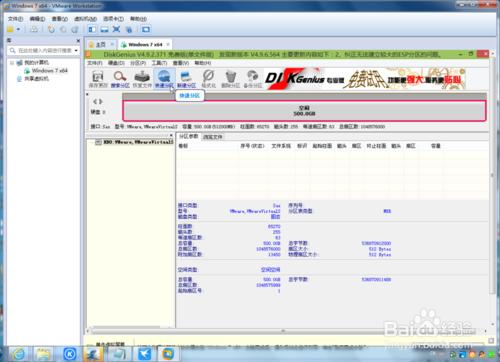Viewport: 500px width, 362px height.
Task: Open VMware File menu (文件)
Action: click(x=15, y=19)
